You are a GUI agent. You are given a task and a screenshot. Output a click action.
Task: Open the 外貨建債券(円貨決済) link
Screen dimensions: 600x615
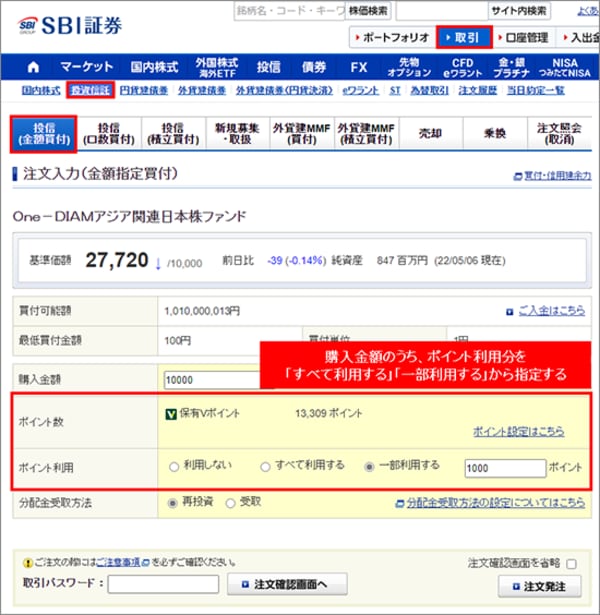[x=284, y=91]
